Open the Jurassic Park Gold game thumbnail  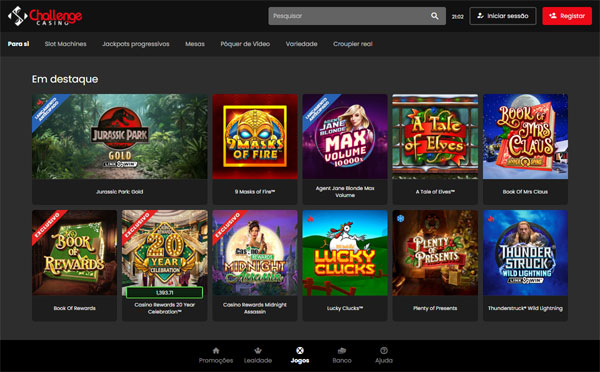(x=120, y=137)
